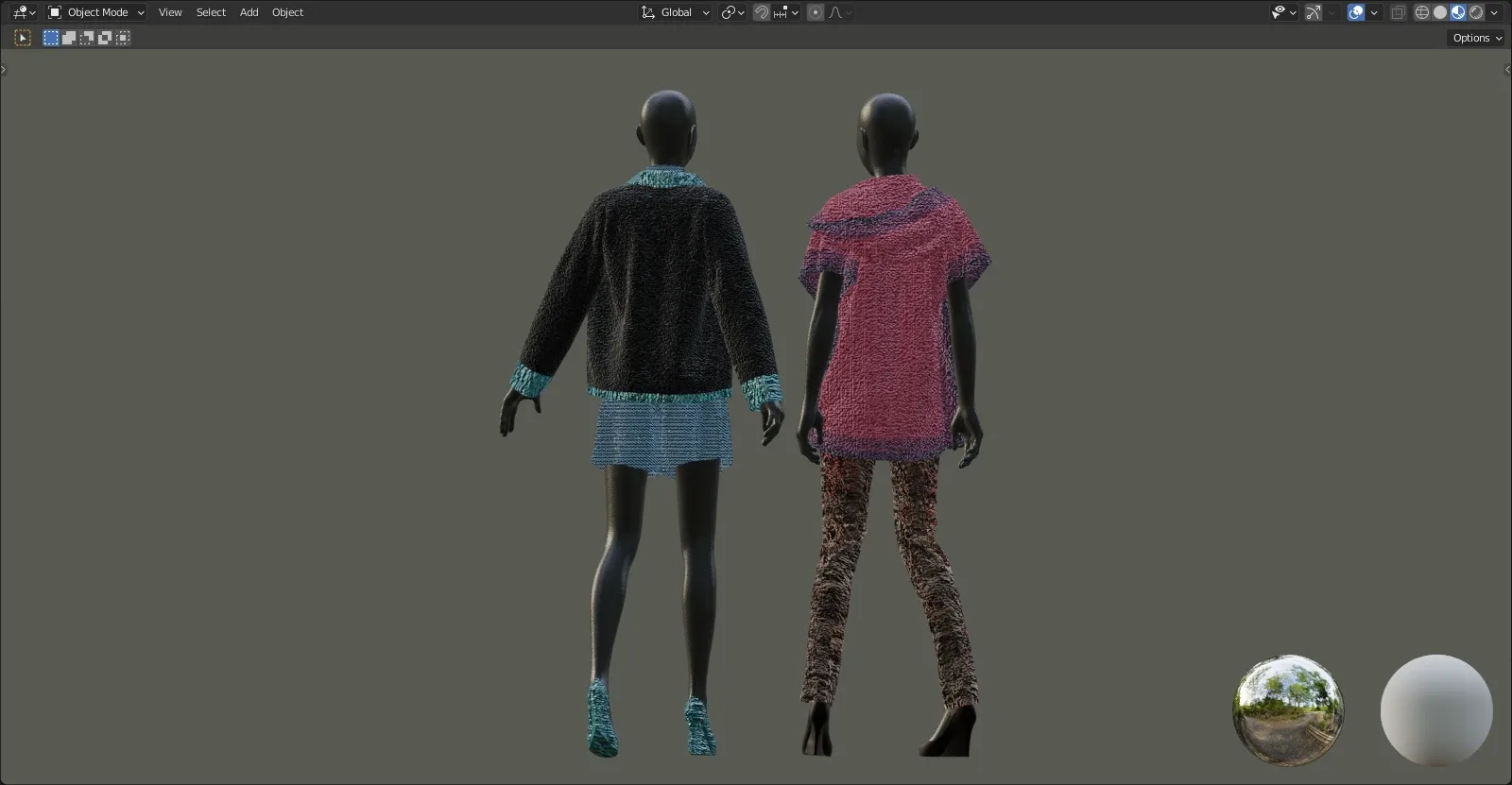Choose Extend existing selection mode

[69, 38]
